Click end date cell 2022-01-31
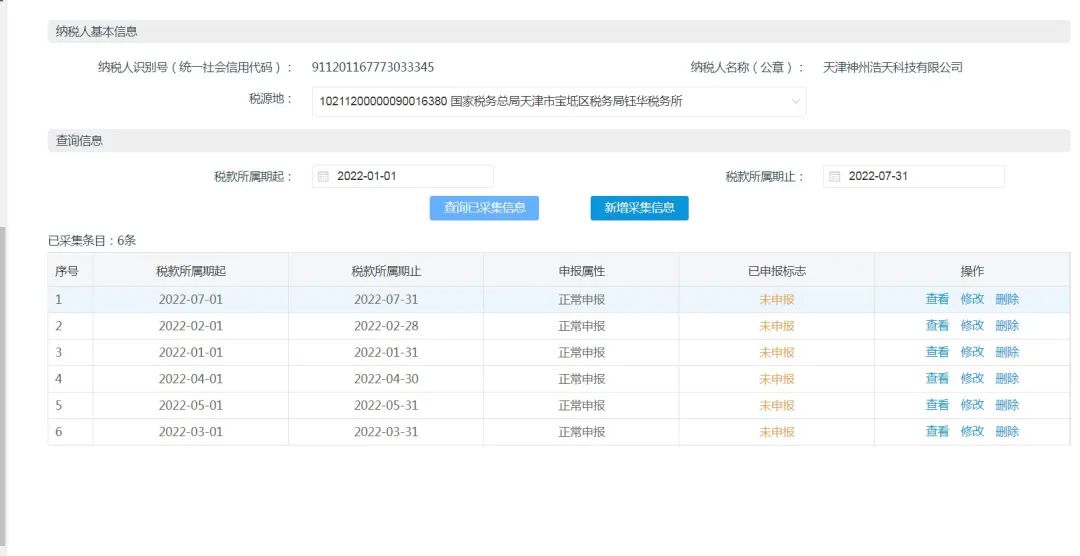 [386, 352]
